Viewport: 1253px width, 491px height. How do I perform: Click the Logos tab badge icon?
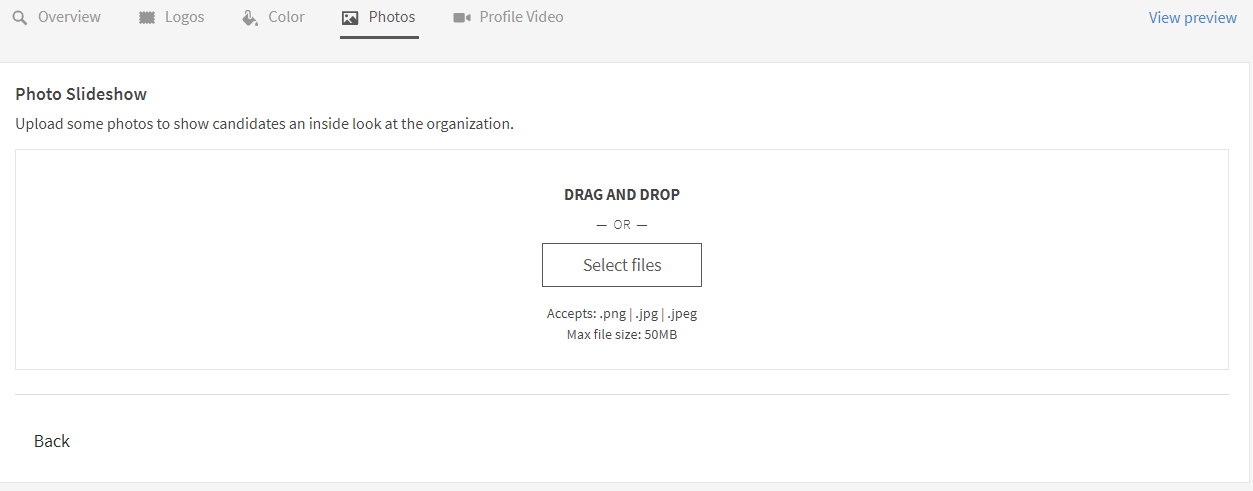tap(147, 18)
